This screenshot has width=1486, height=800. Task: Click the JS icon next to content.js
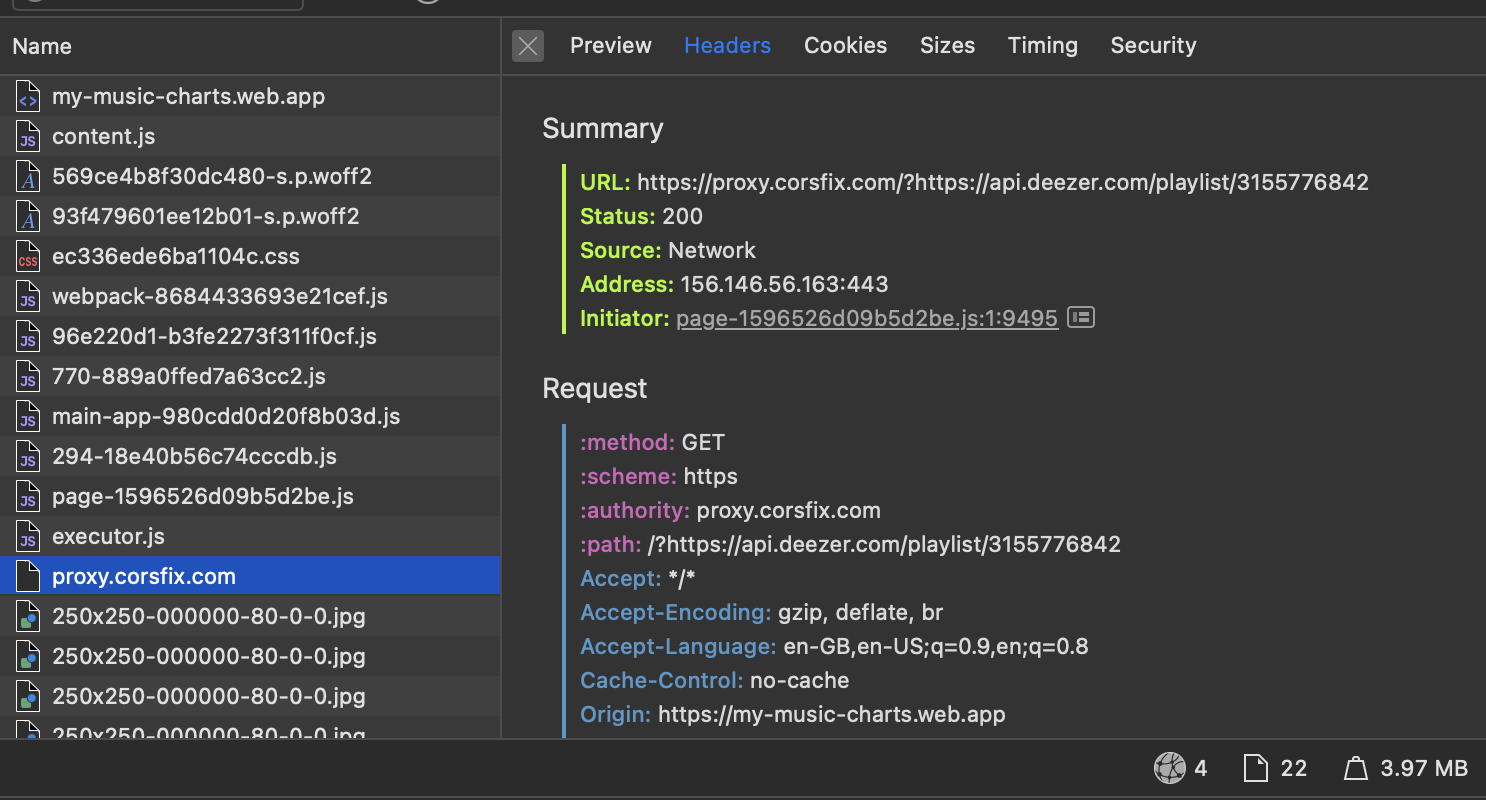(28, 137)
